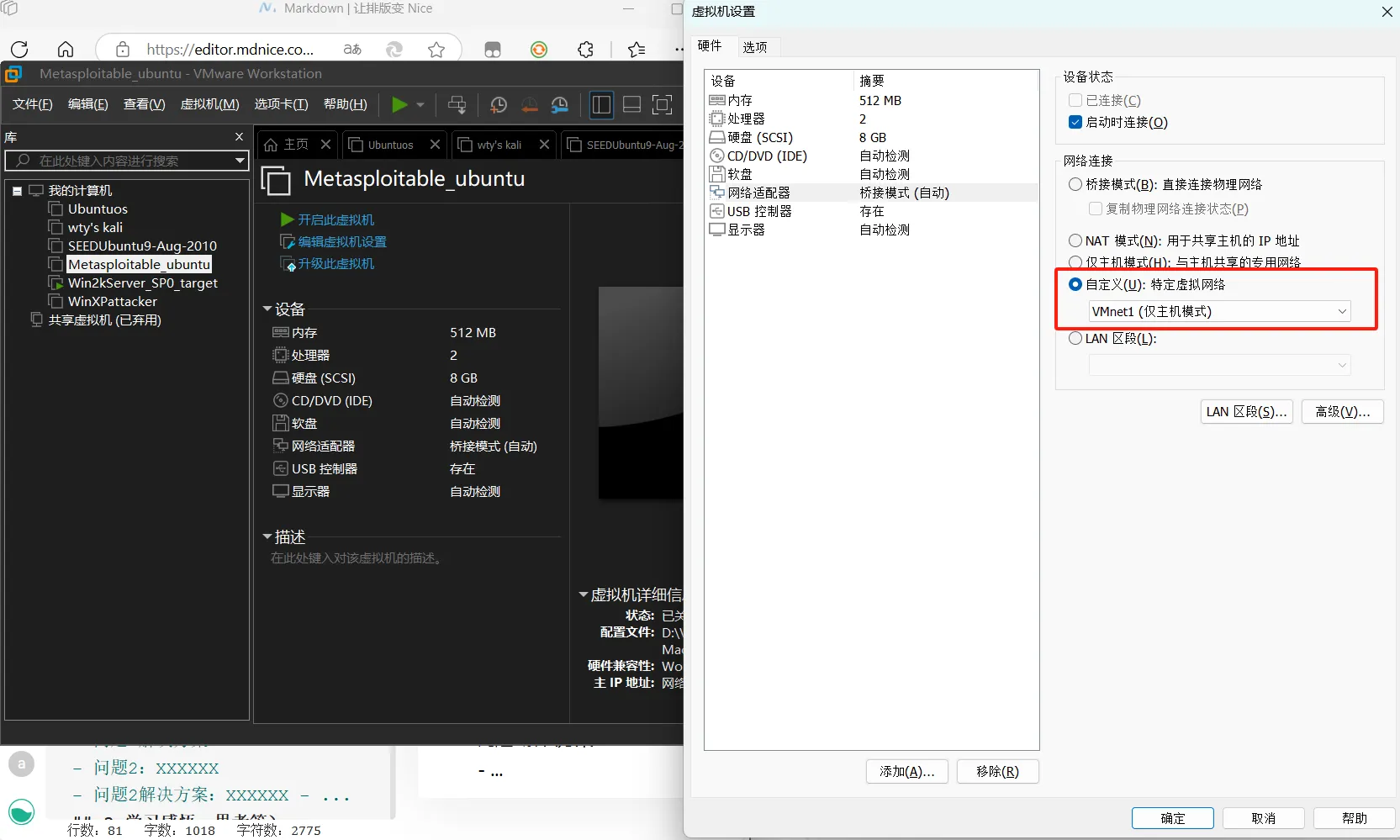Select Win2kServer_SP0_target in the library tree
Viewport: 1400px width, 840px height.
coord(142,283)
